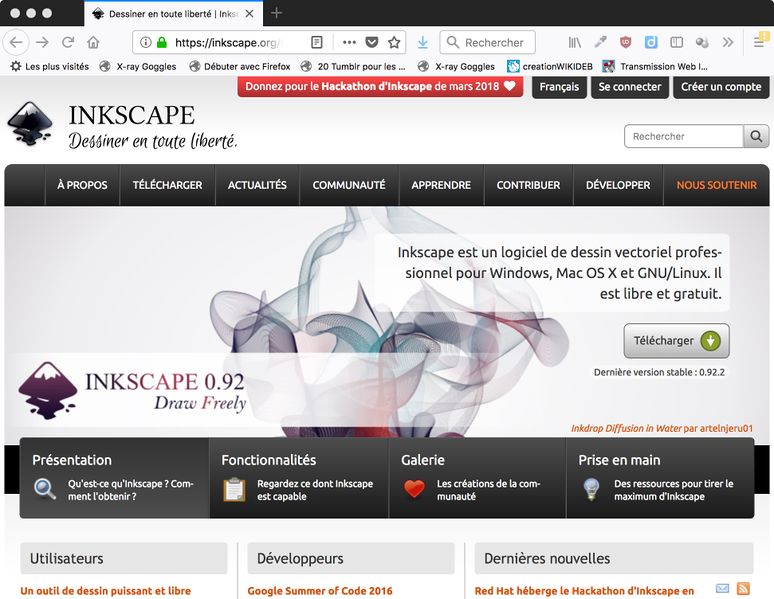Click the Se connecter button
774x599 pixels.
click(630, 87)
